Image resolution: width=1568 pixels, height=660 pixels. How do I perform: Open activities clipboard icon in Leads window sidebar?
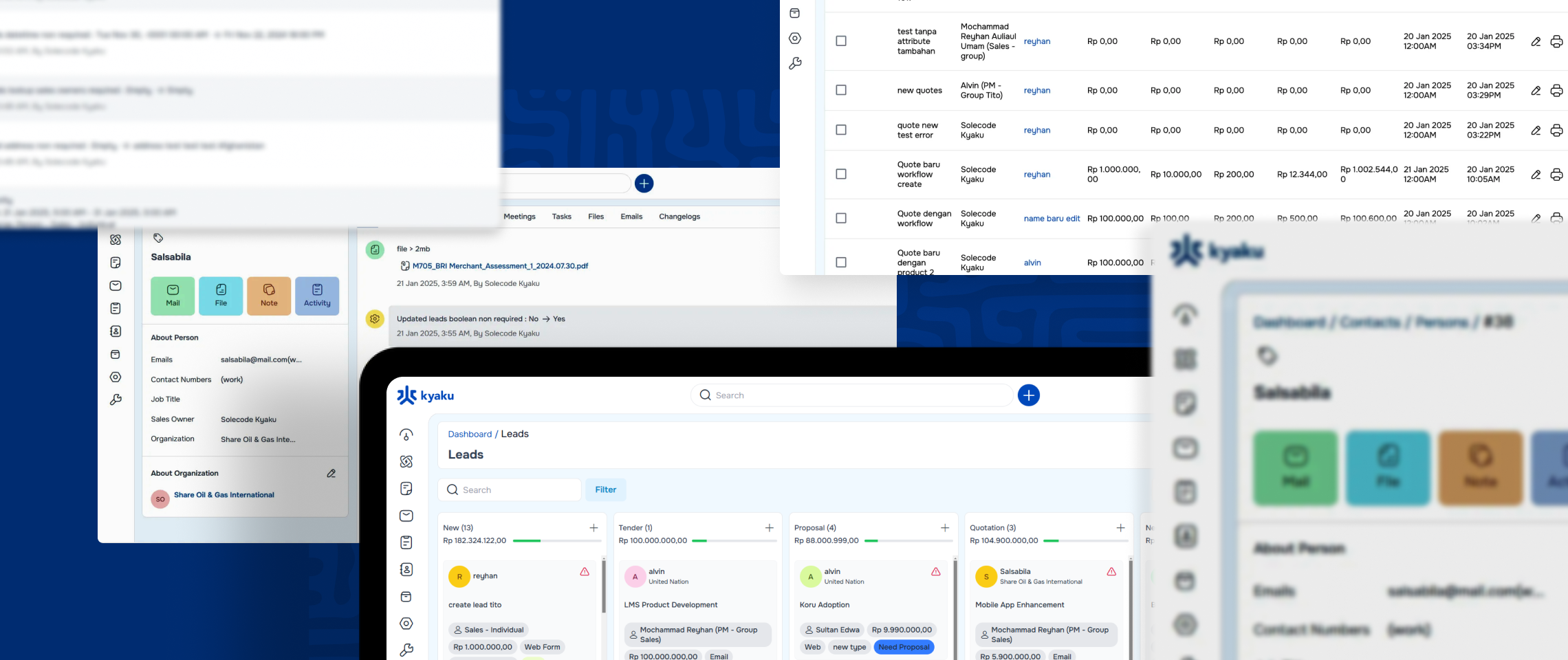tap(406, 542)
